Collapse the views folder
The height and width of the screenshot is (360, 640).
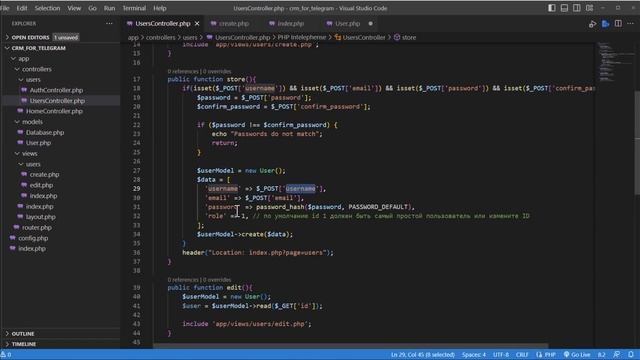[29, 153]
